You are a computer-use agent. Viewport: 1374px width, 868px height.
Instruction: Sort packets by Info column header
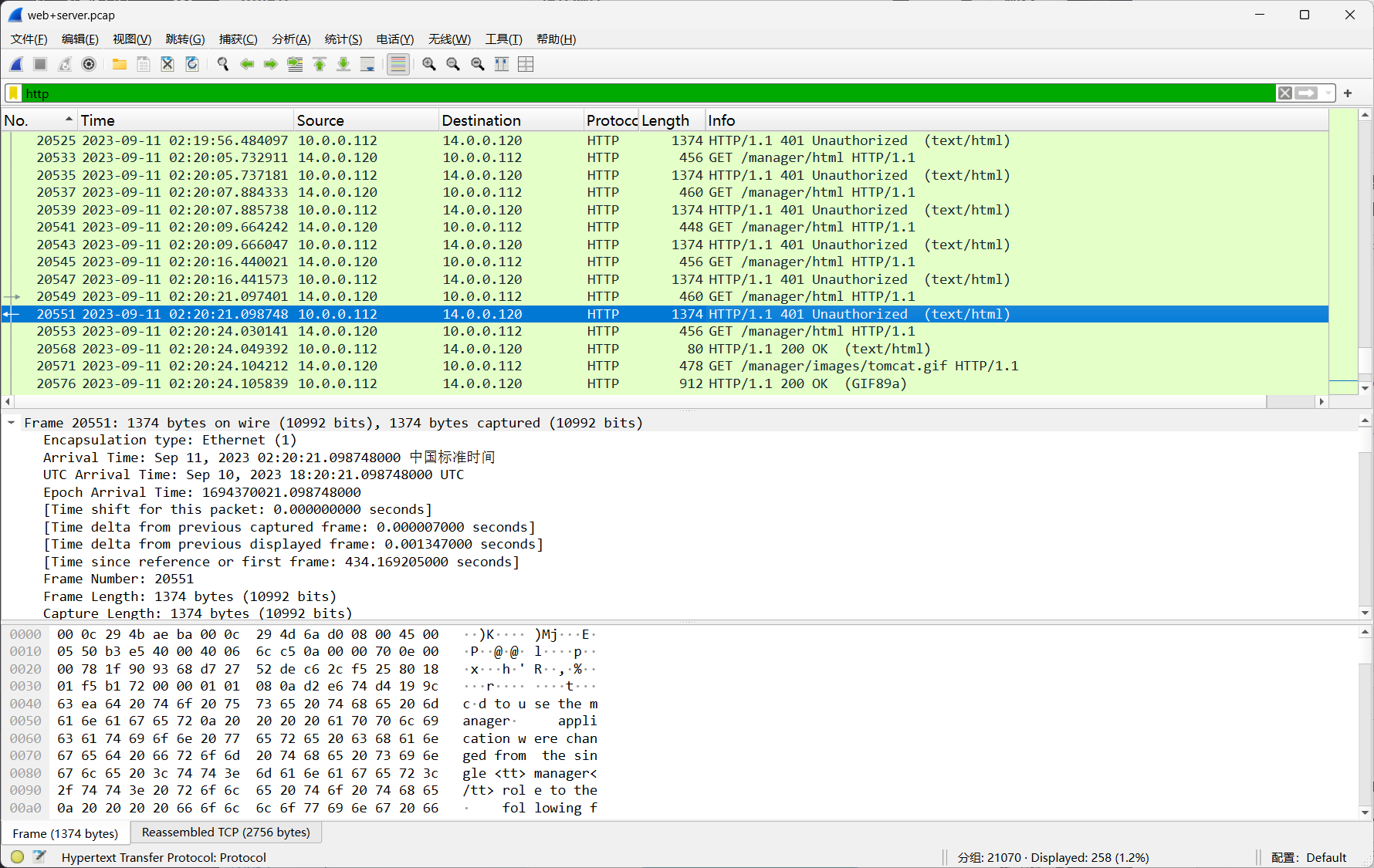(1017, 120)
